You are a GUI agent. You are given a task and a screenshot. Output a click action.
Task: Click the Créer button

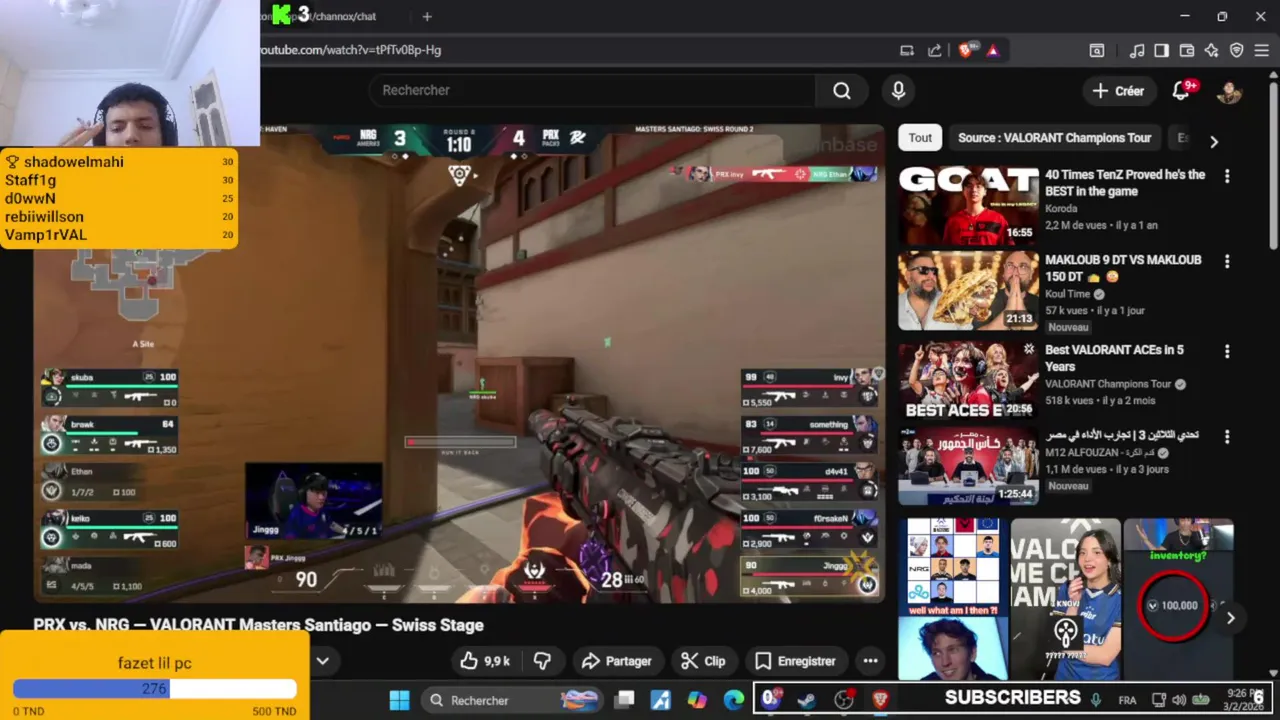[x=1118, y=91]
